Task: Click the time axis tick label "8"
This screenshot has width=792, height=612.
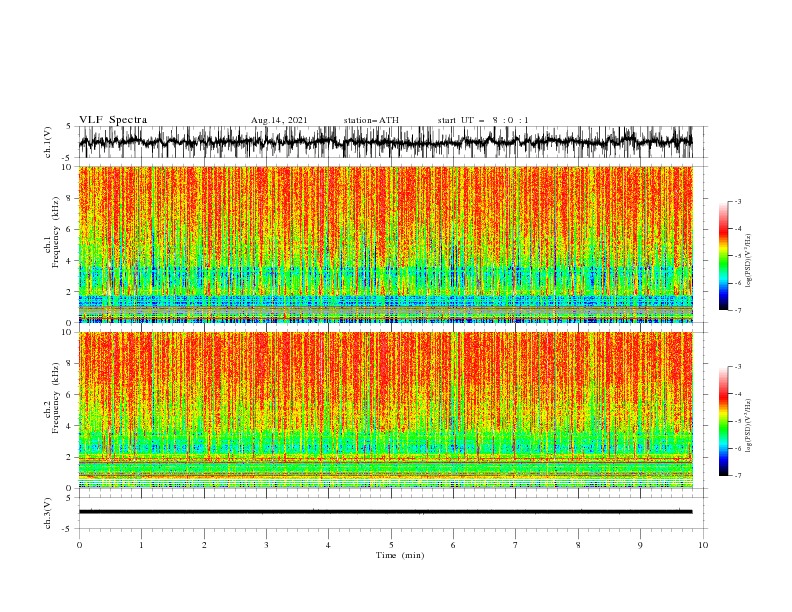Action: (578, 545)
